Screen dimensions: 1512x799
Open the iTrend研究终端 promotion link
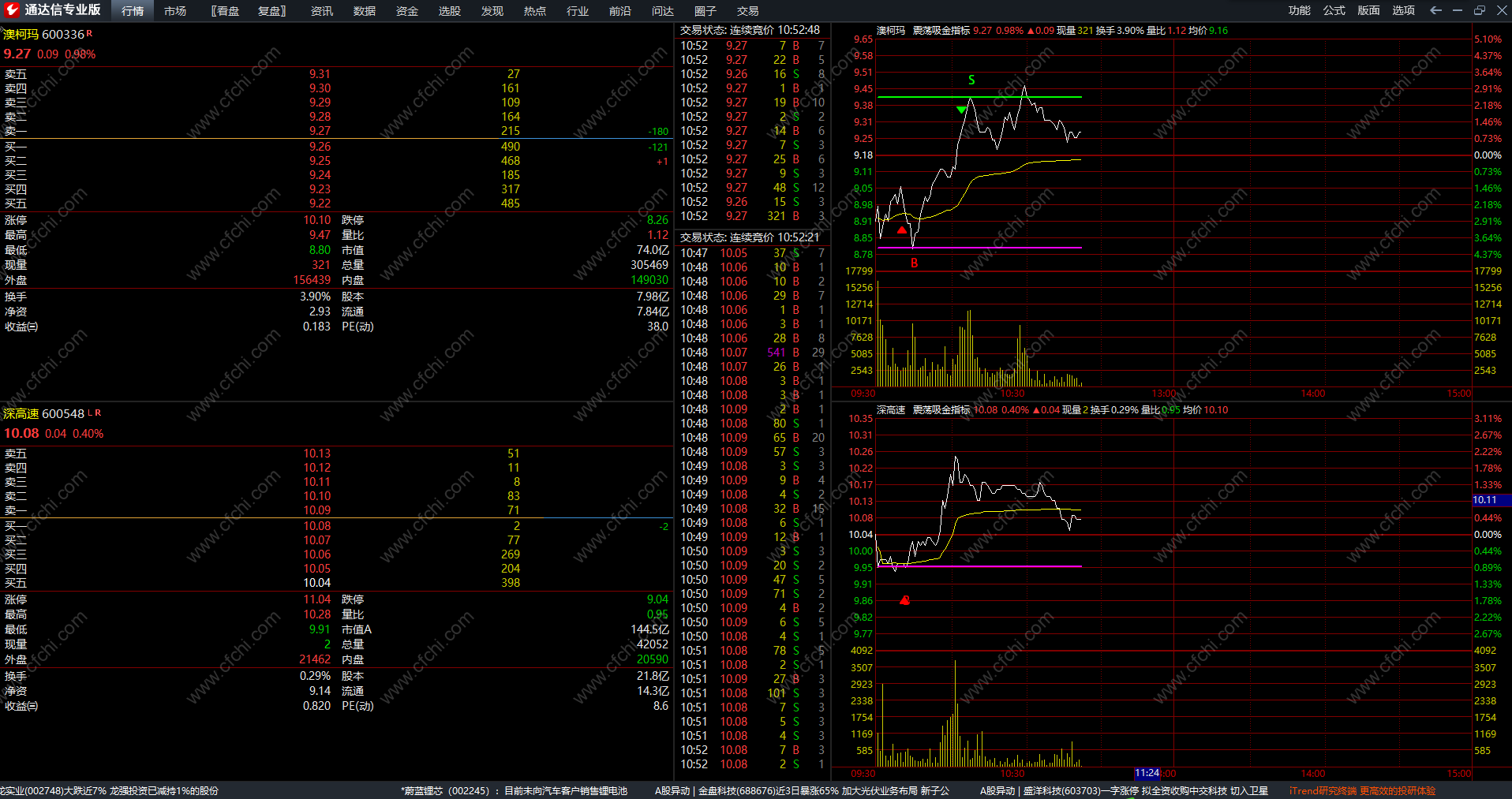click(x=1362, y=791)
